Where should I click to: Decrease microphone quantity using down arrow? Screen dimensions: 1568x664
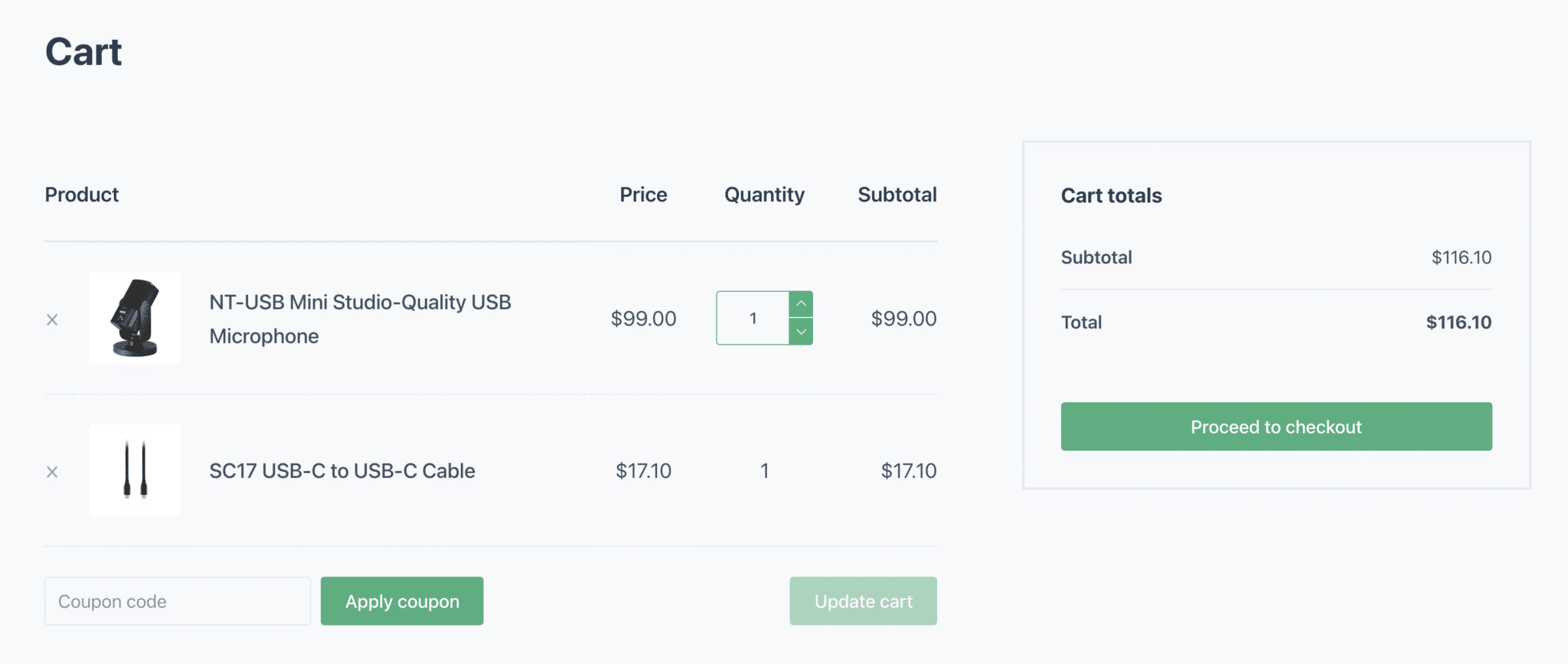(801, 332)
